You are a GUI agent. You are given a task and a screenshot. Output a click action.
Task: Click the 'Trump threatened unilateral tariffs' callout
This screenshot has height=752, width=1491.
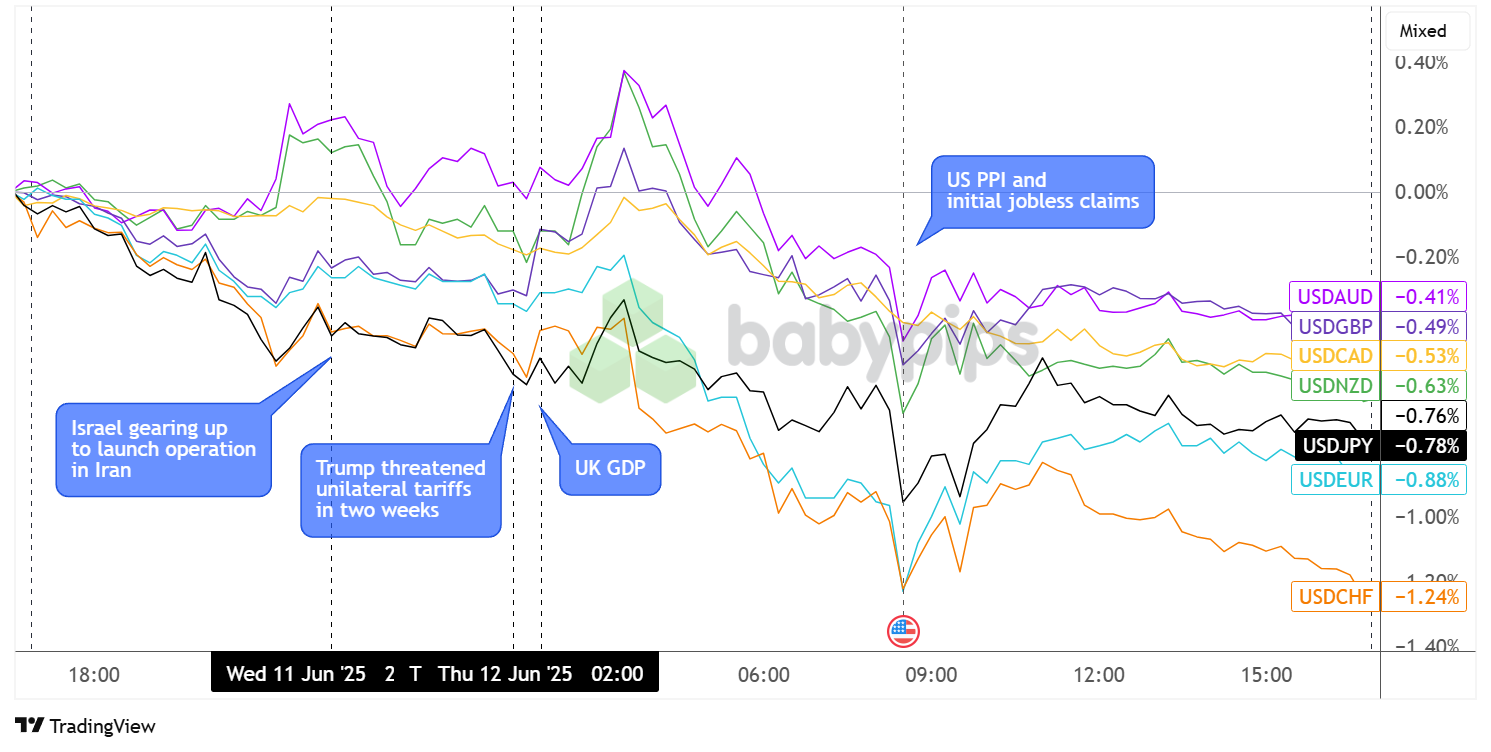(400, 490)
